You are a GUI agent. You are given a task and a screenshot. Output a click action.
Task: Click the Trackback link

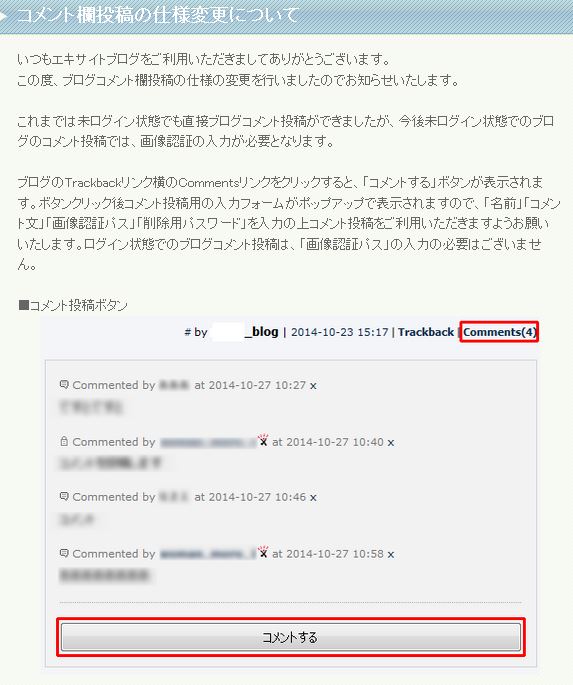[x=426, y=332]
